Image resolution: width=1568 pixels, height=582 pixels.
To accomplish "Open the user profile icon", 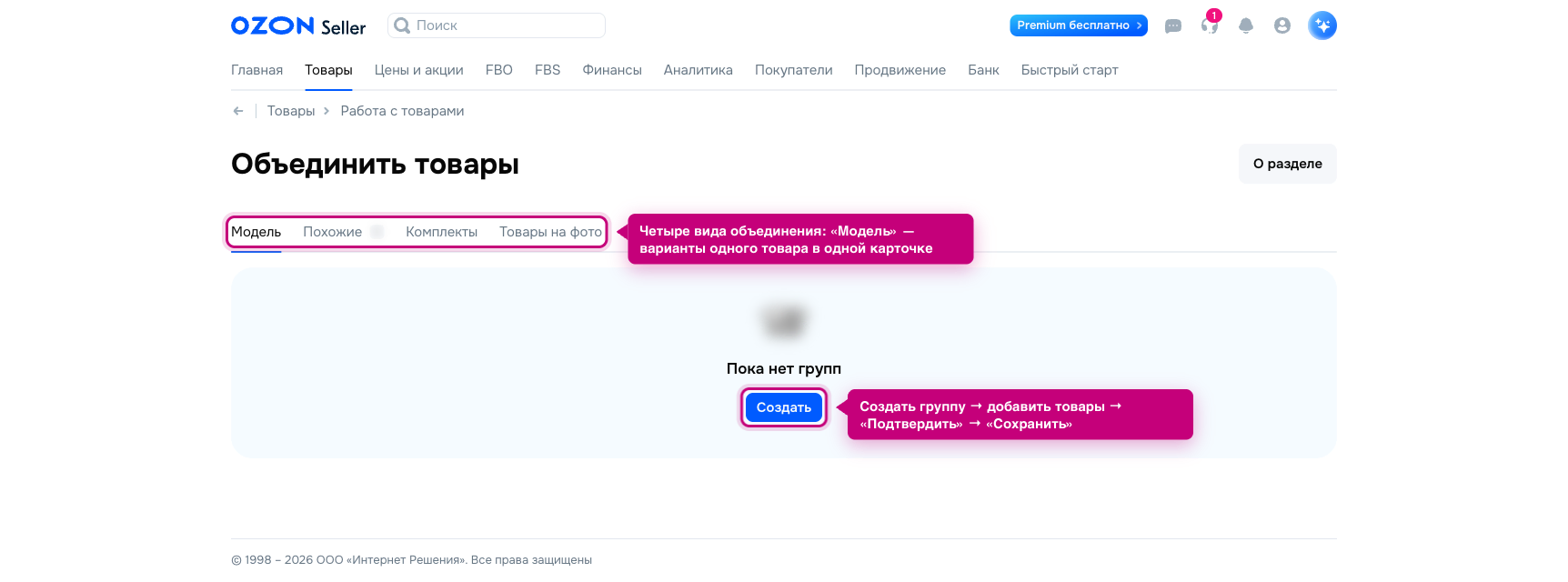I will click(x=1282, y=26).
